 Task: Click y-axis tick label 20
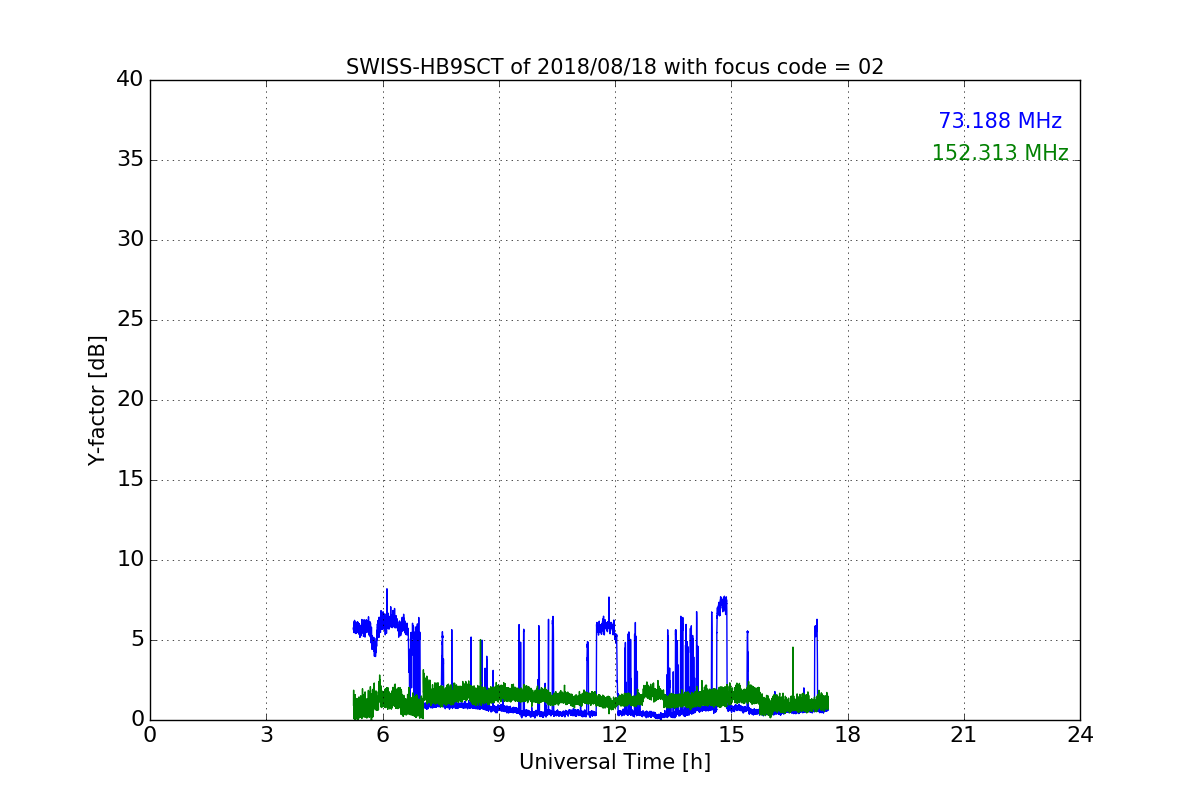tap(130, 400)
